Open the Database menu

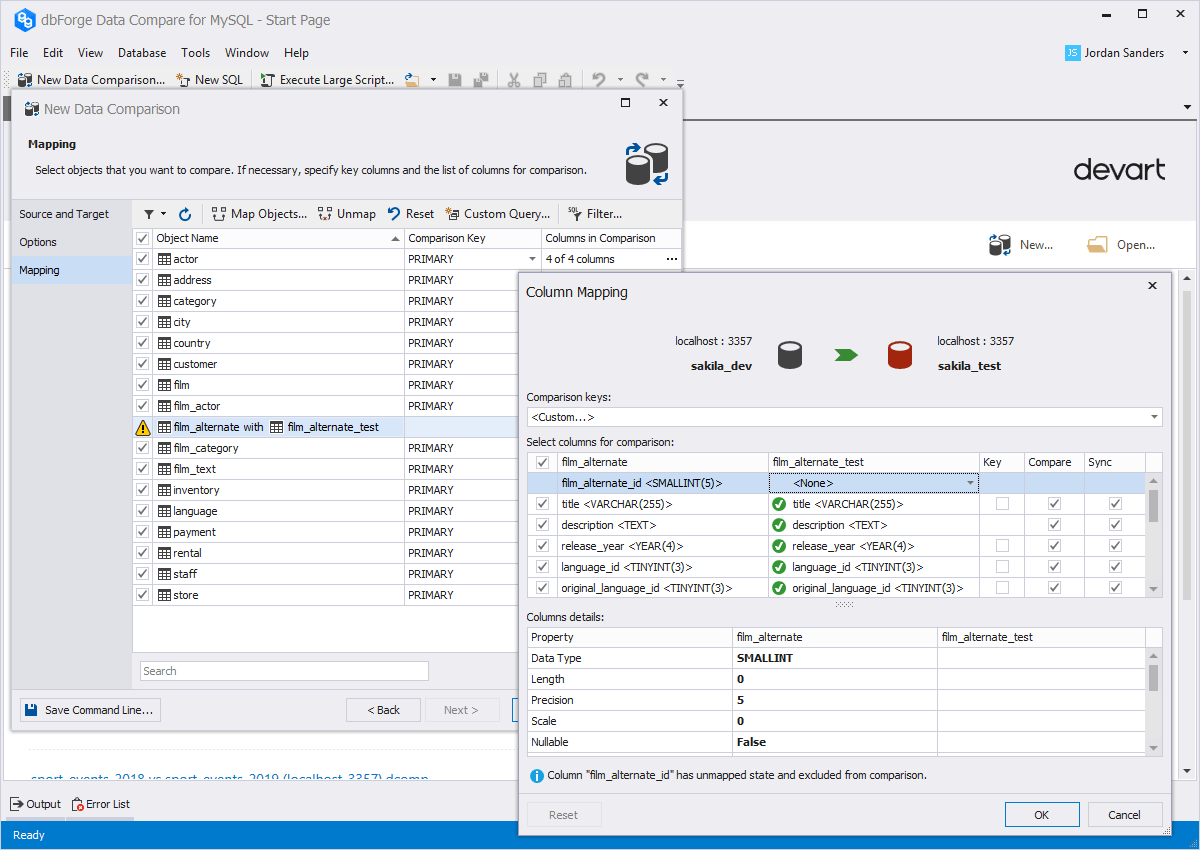(141, 53)
